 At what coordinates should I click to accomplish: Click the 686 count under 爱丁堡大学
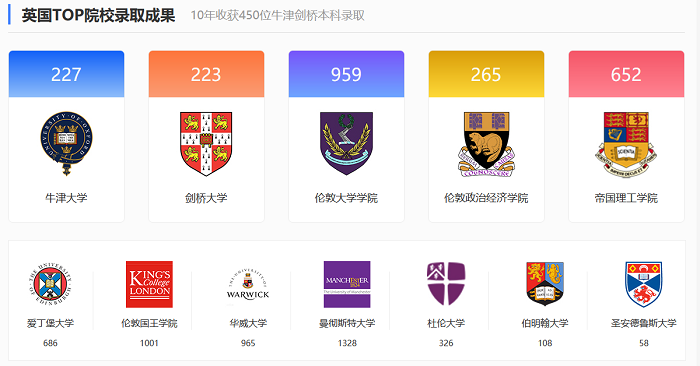coord(50,343)
